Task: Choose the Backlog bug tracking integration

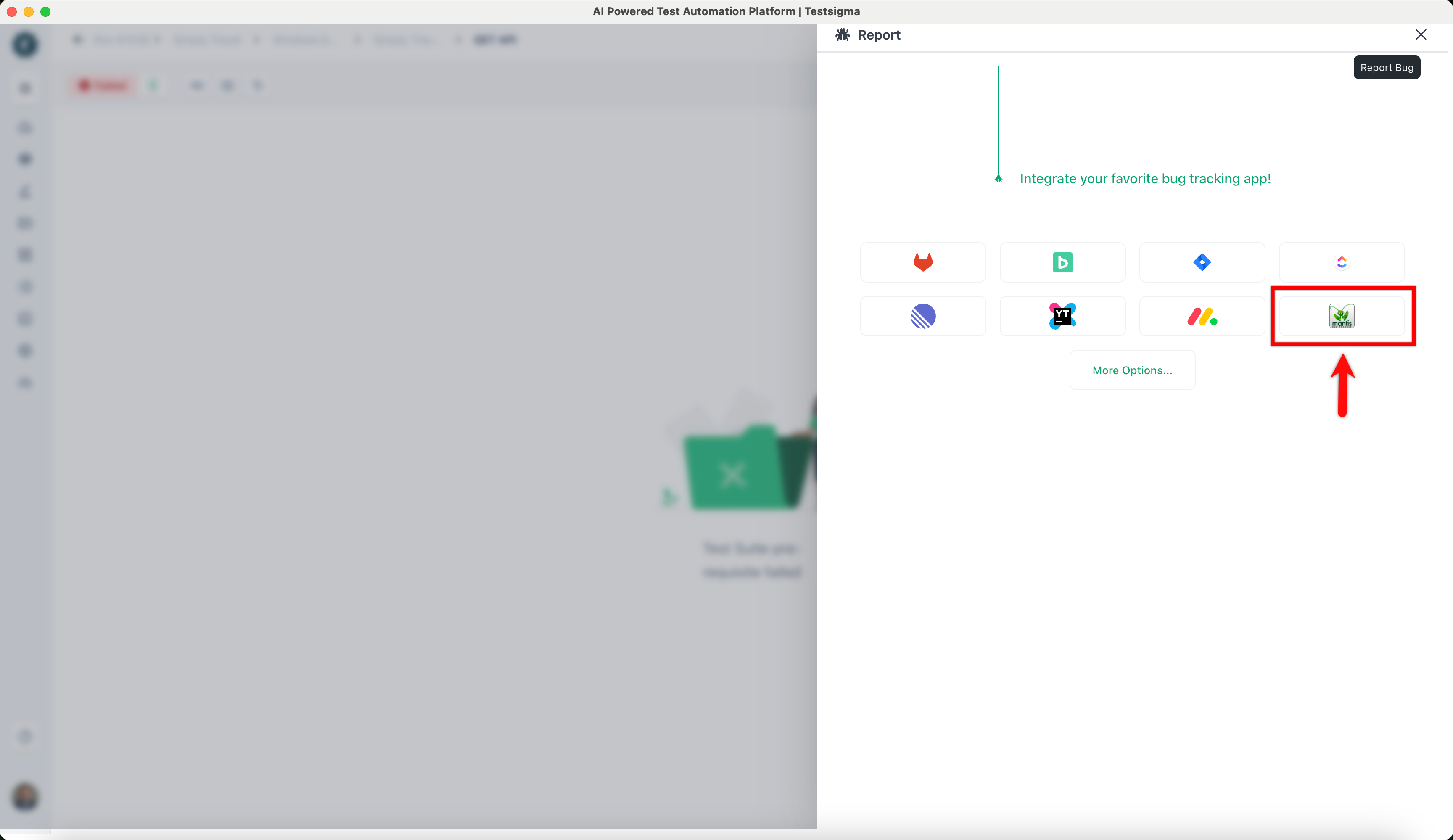Action: point(1062,262)
